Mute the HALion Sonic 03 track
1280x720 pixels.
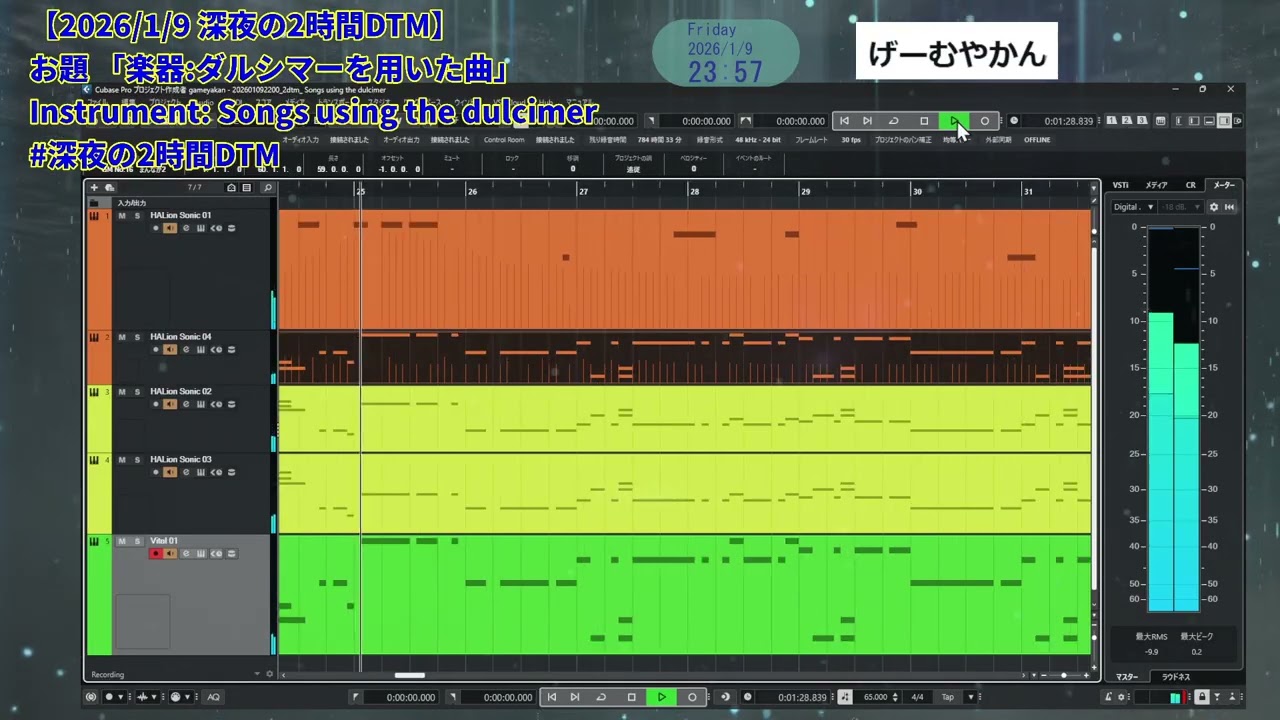click(122, 459)
